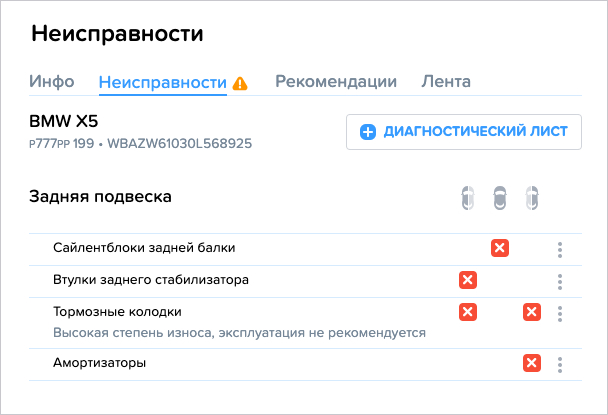
Task: Open the Лента tab
Action: click(446, 81)
